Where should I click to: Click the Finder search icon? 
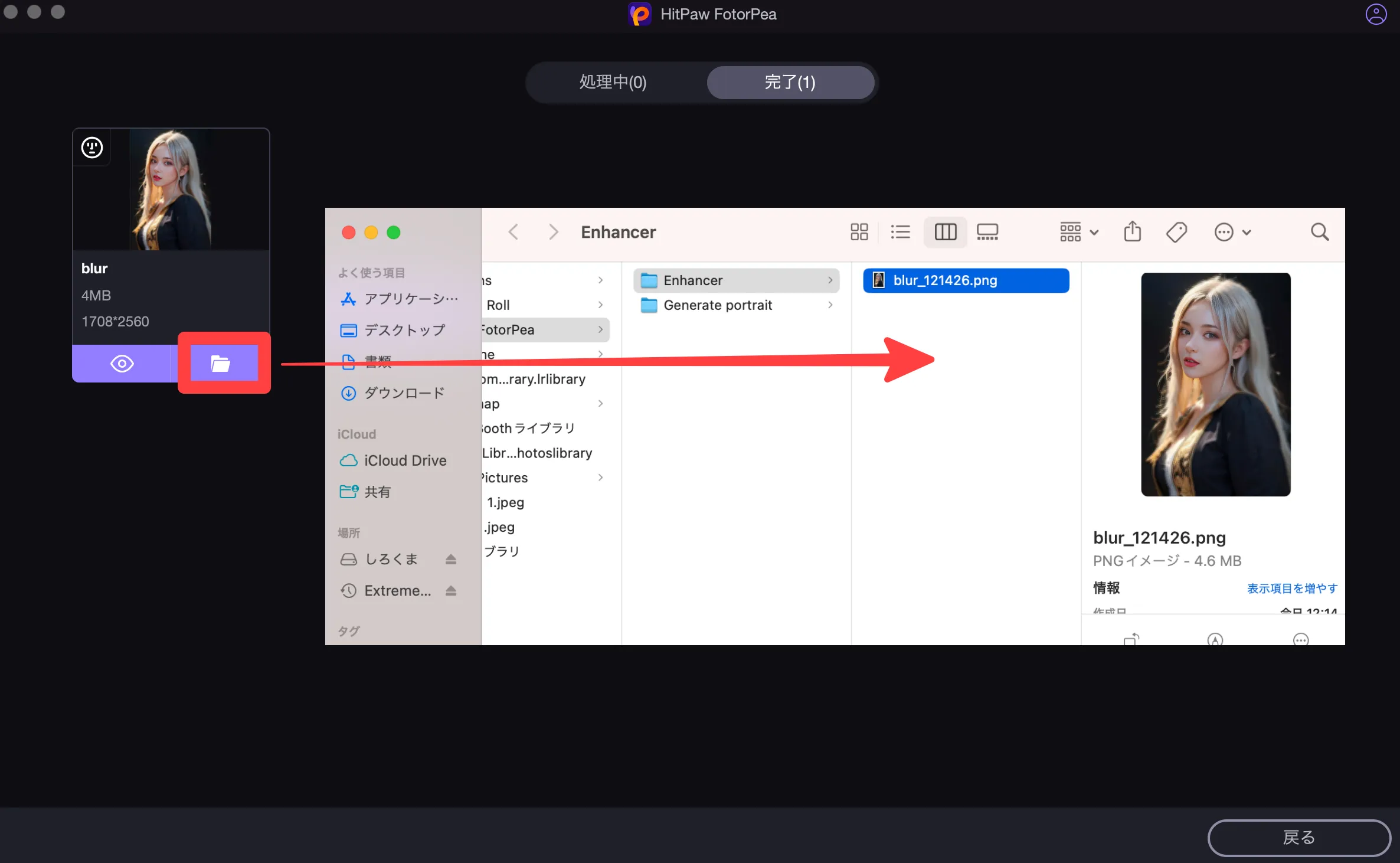tap(1320, 232)
